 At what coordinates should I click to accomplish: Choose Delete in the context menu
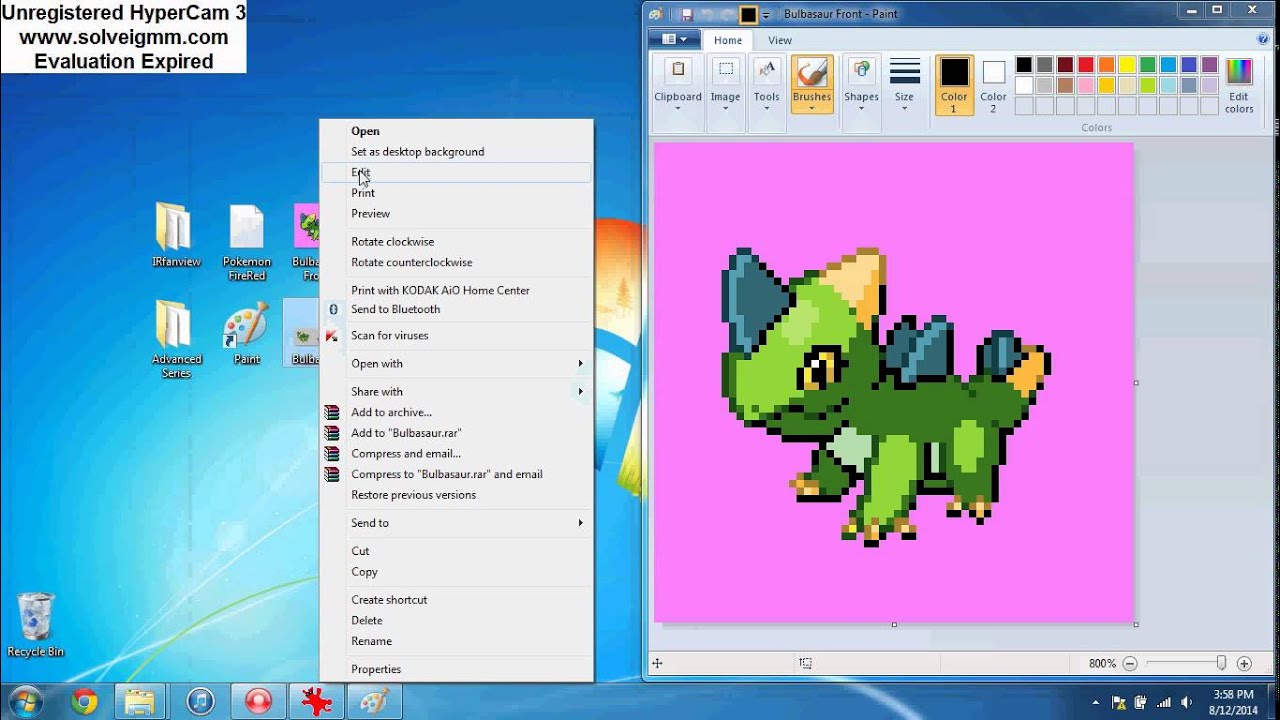[456, 621]
